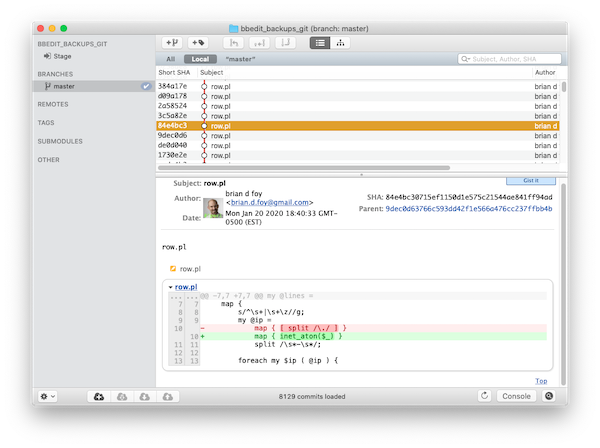Click the removed line with split
600x448 pixels.
pos(373,328)
